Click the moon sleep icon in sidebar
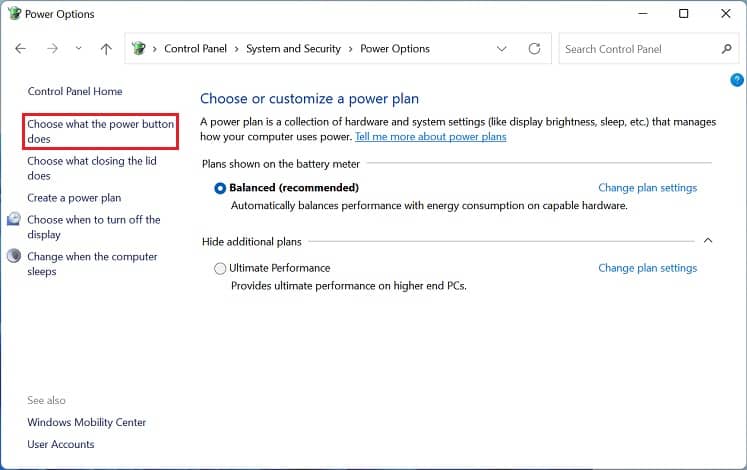This screenshot has height=470, width=747. [x=14, y=256]
